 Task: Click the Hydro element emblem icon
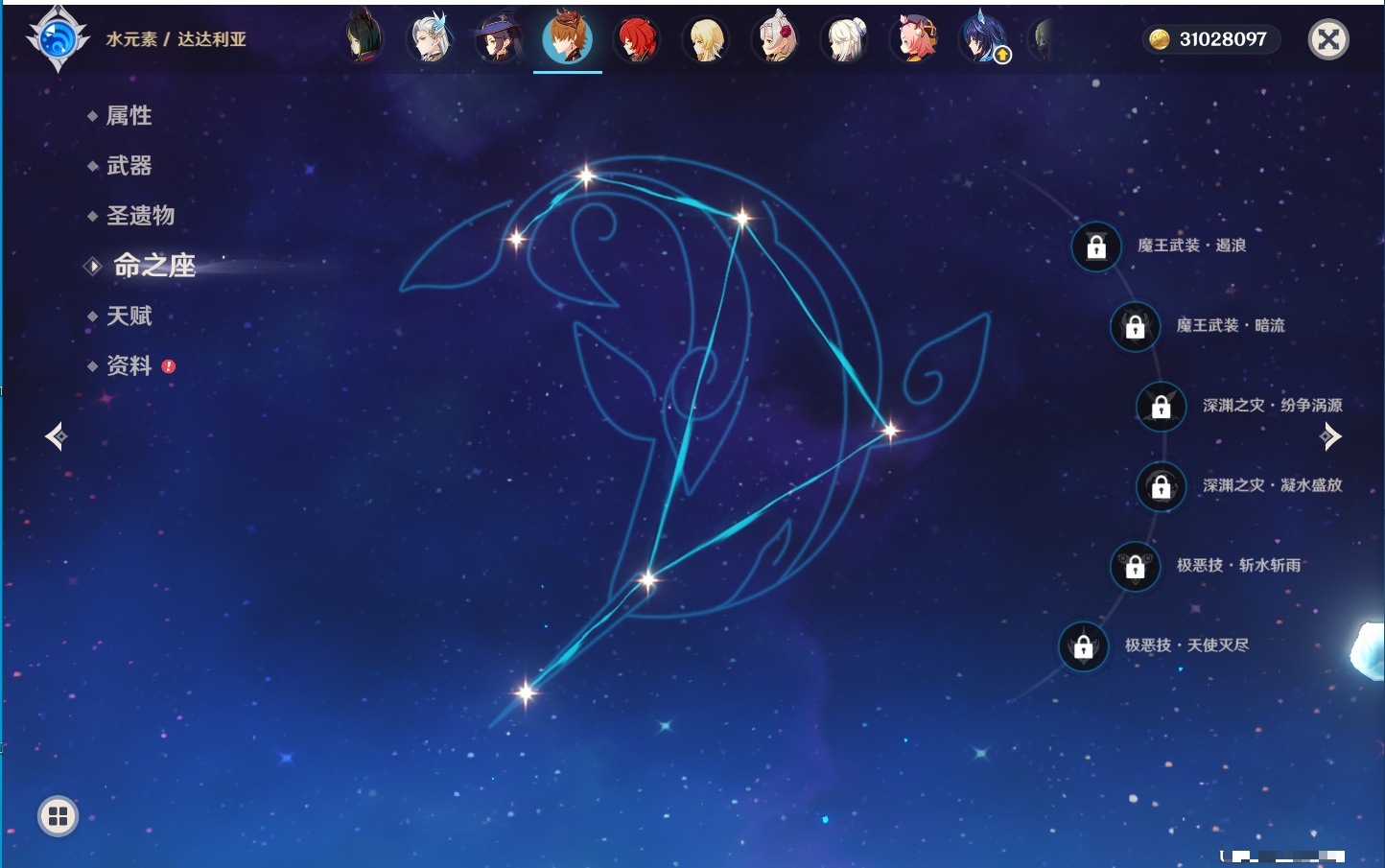pos(58,39)
